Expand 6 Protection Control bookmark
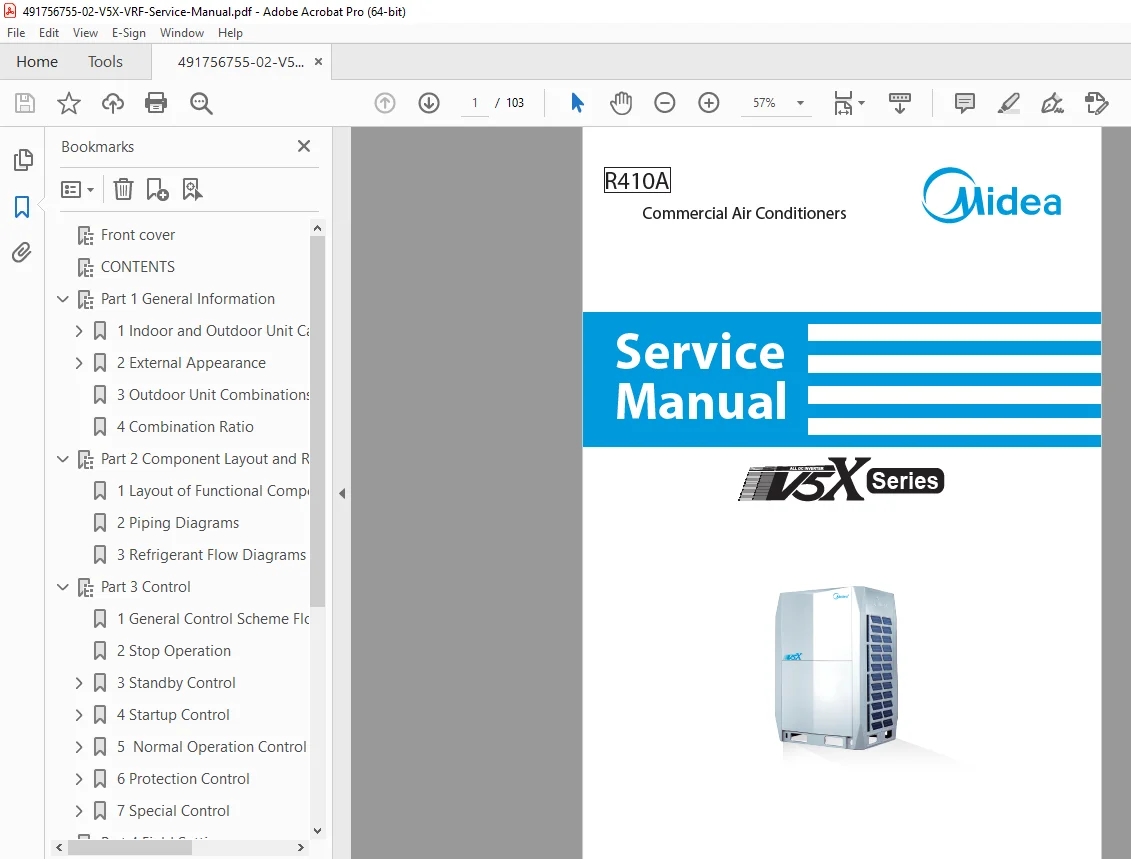Viewport: 1131px width, 859px height. tap(79, 779)
